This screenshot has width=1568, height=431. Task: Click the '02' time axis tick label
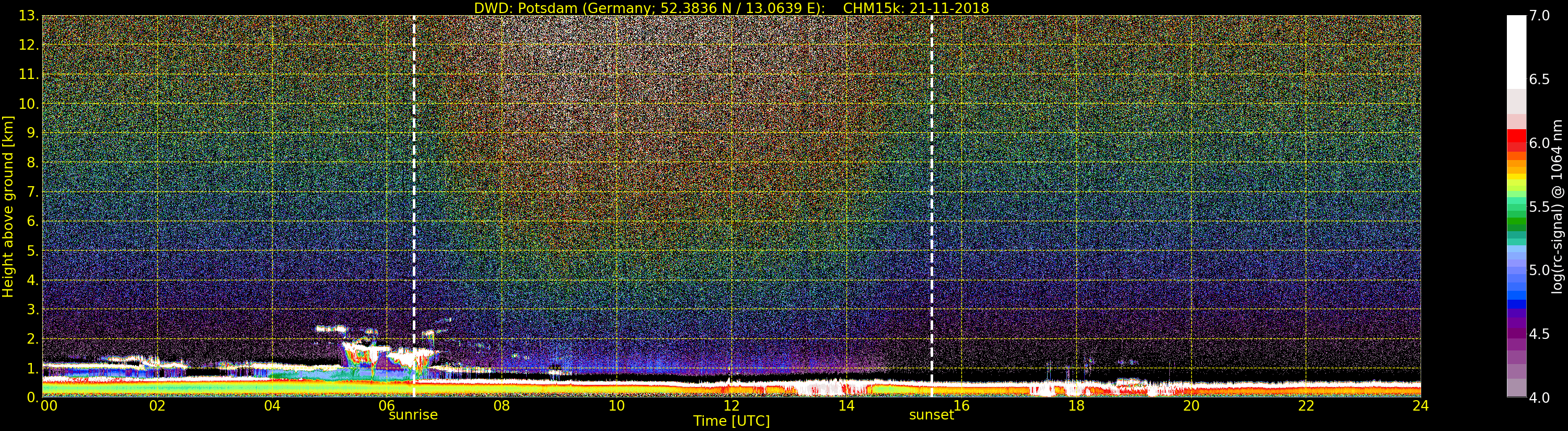click(157, 405)
